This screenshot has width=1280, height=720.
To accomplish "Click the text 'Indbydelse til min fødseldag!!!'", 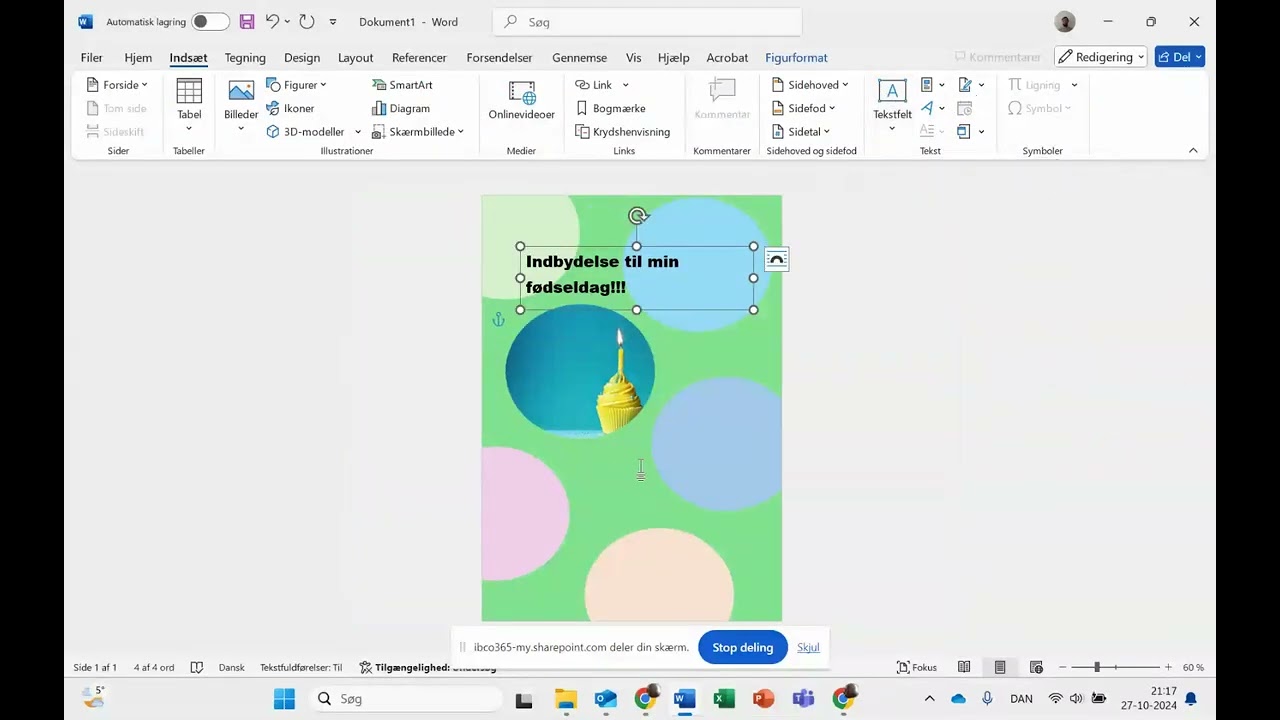I will 602,274.
